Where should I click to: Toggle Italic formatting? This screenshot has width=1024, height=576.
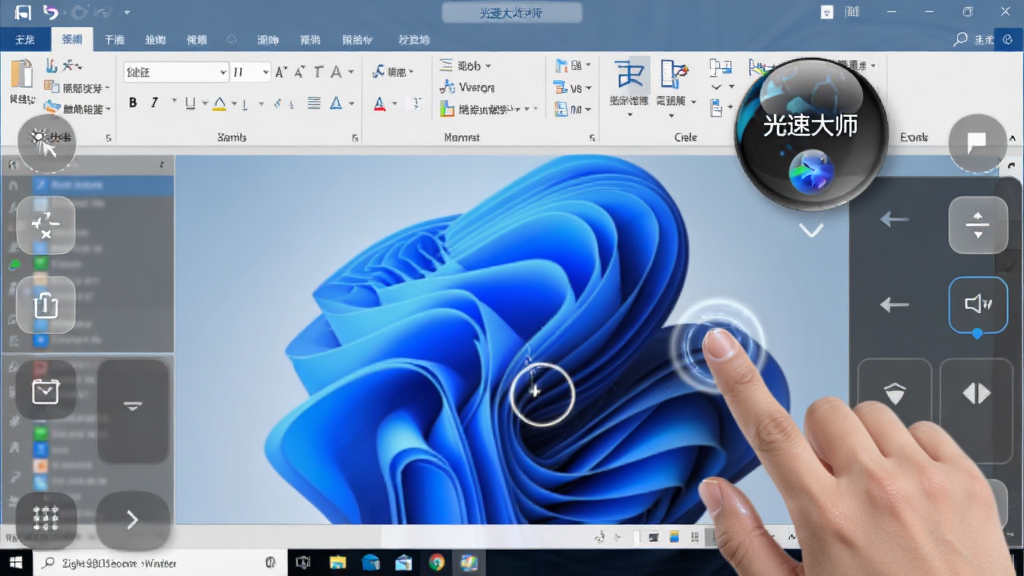coord(155,103)
